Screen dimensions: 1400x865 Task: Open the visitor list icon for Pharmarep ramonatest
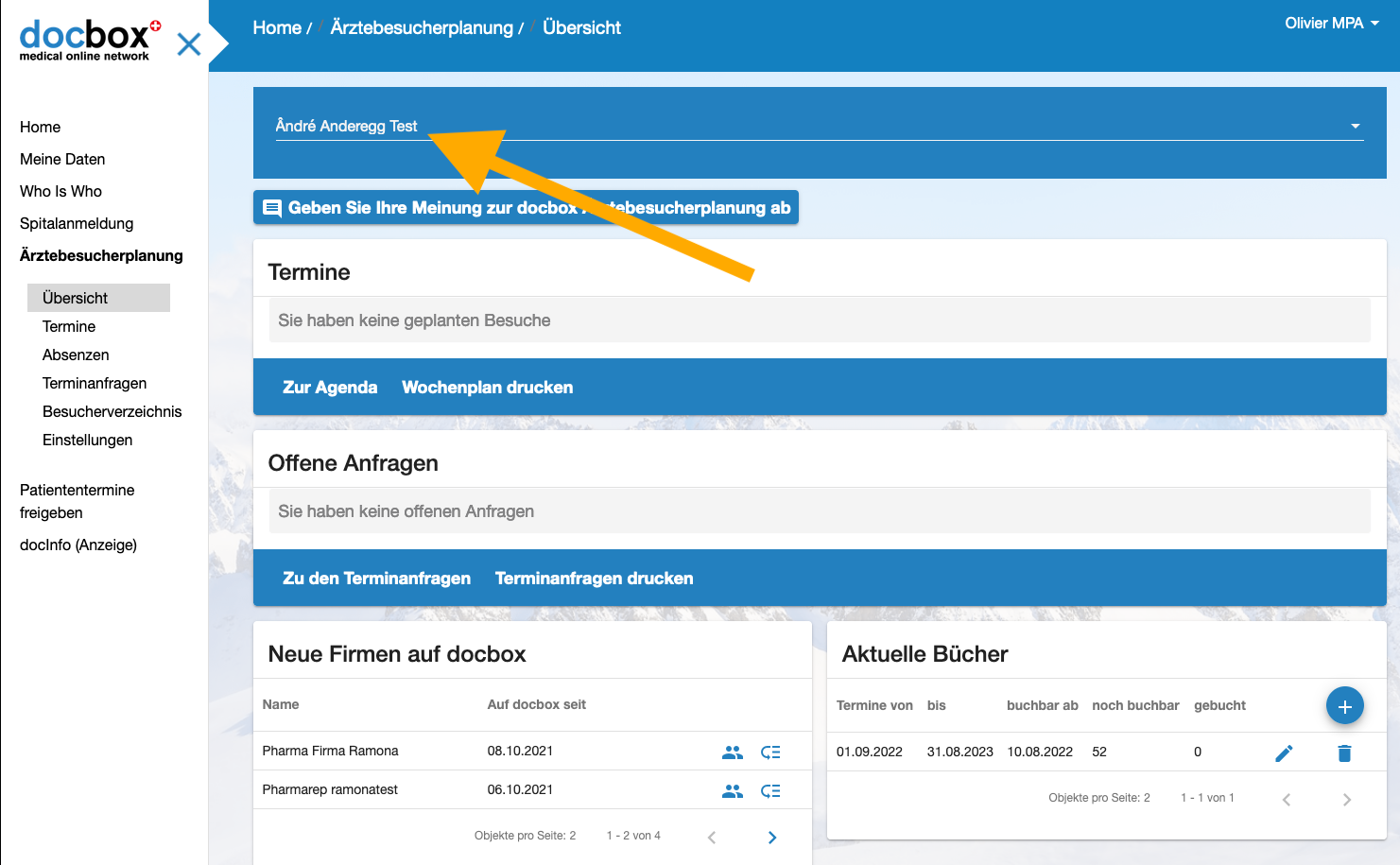click(770, 789)
